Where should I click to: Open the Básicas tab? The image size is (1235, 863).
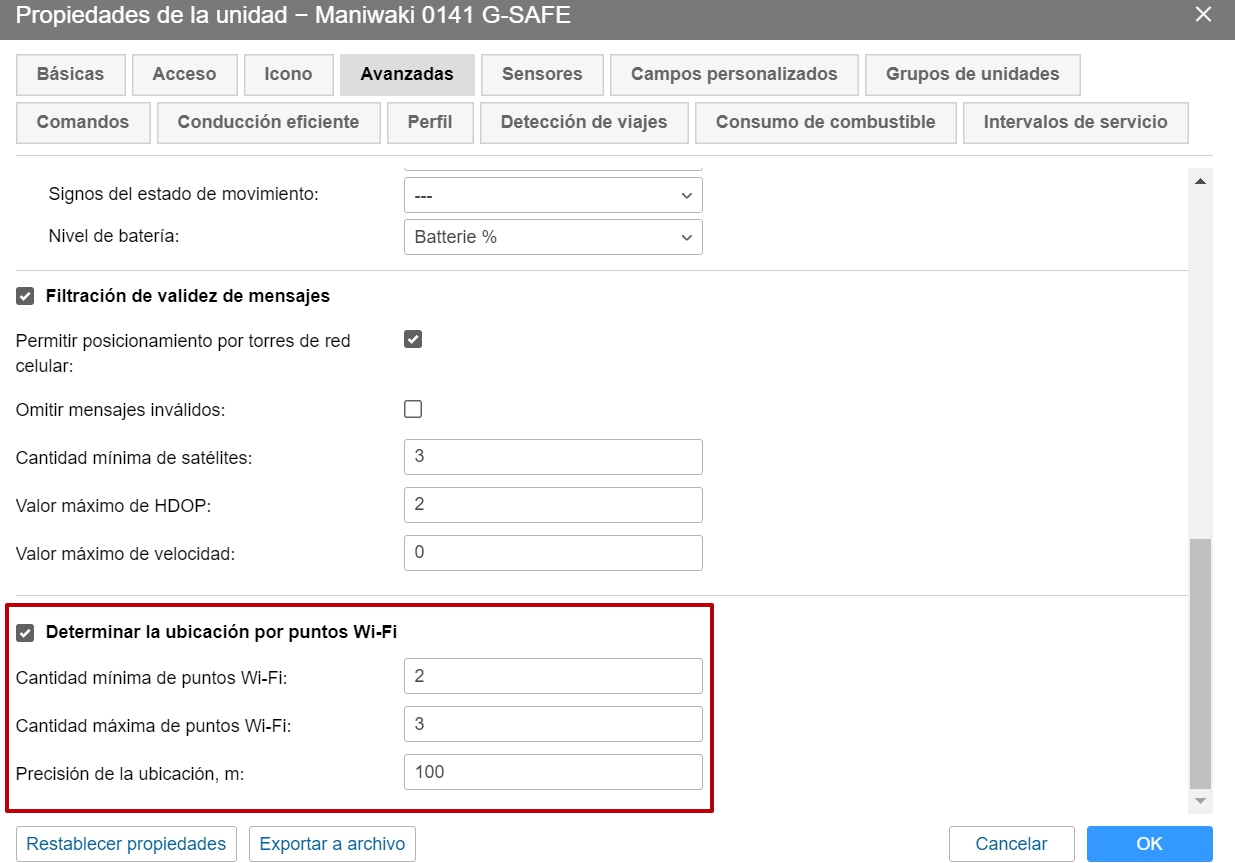tap(70, 74)
